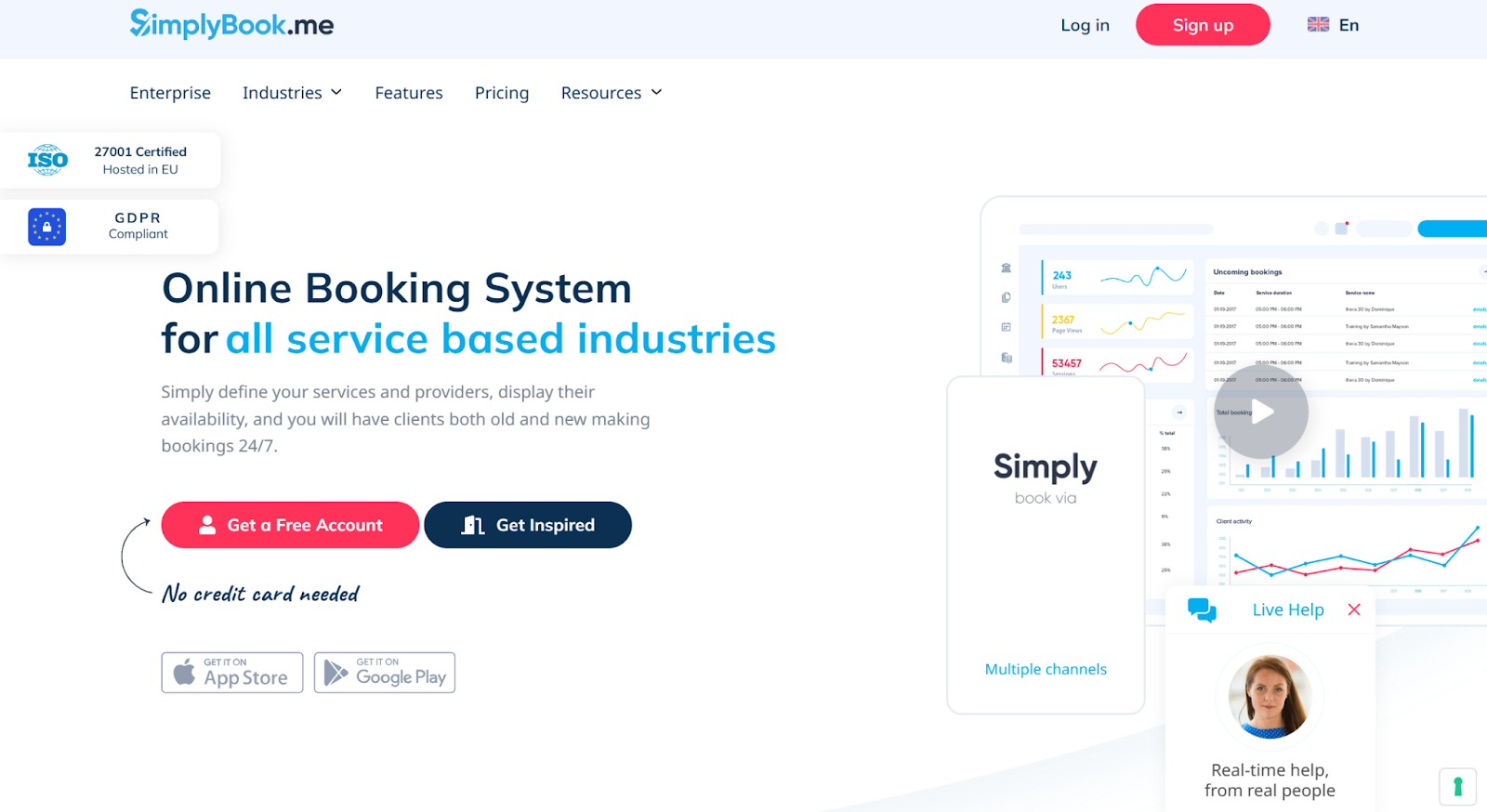Click the Sign up button
1487x812 pixels.
(1203, 25)
